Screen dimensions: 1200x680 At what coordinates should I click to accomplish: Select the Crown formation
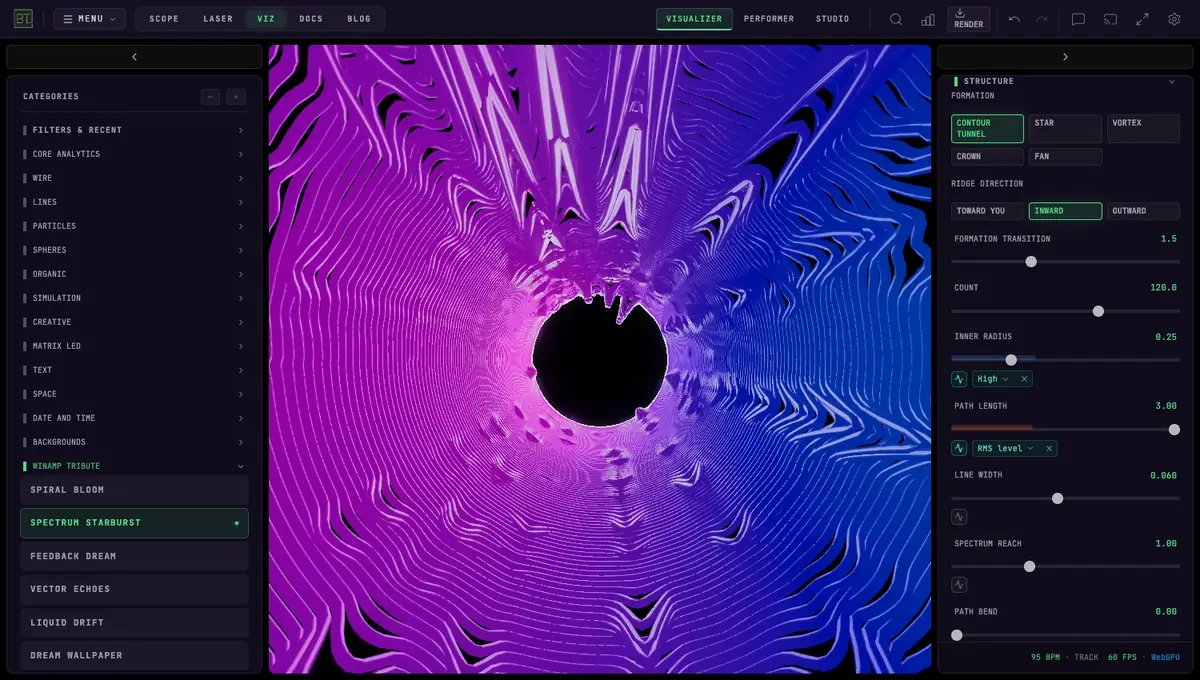pyautogui.click(x=987, y=157)
